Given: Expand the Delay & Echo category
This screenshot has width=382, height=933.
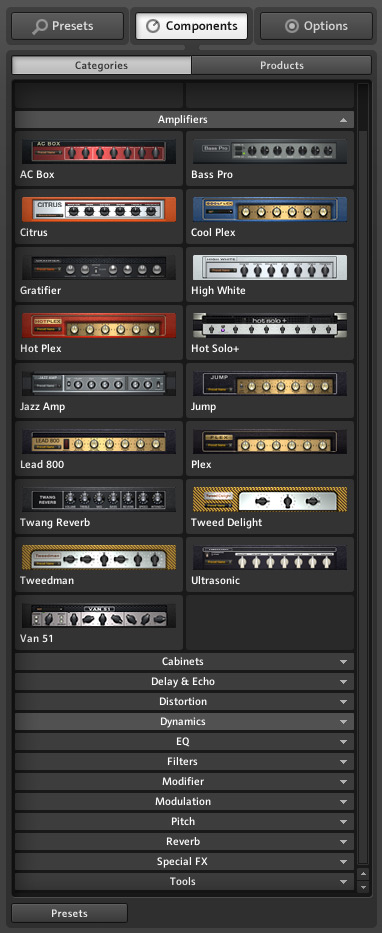Looking at the screenshot, I should click(x=184, y=682).
